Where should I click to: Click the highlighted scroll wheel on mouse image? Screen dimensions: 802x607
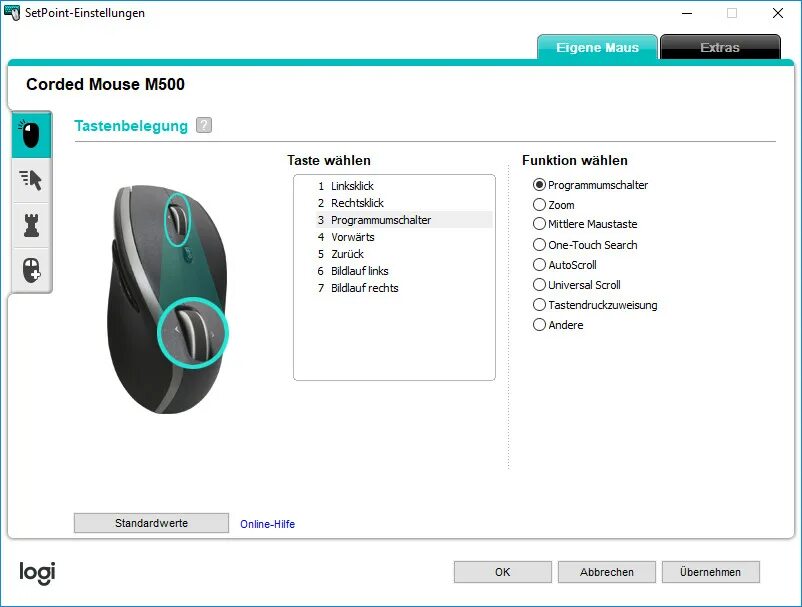[x=177, y=219]
